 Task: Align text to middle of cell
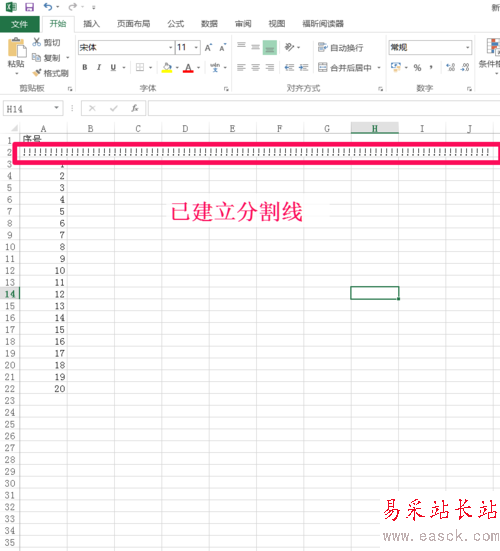click(255, 47)
